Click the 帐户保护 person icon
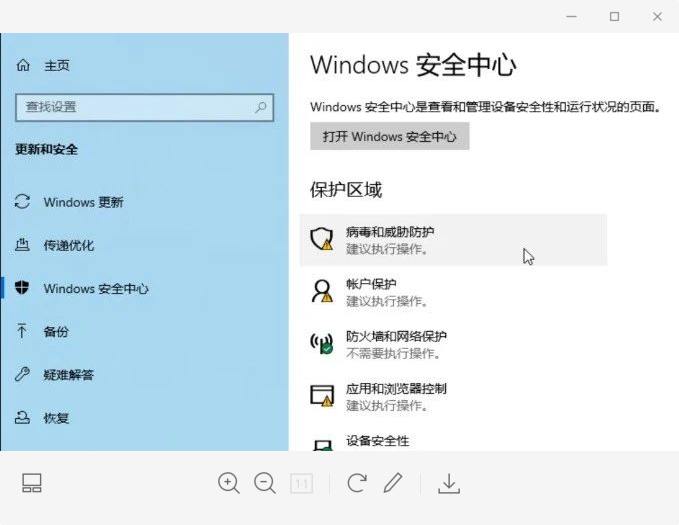The height and width of the screenshot is (525, 679). pos(322,291)
